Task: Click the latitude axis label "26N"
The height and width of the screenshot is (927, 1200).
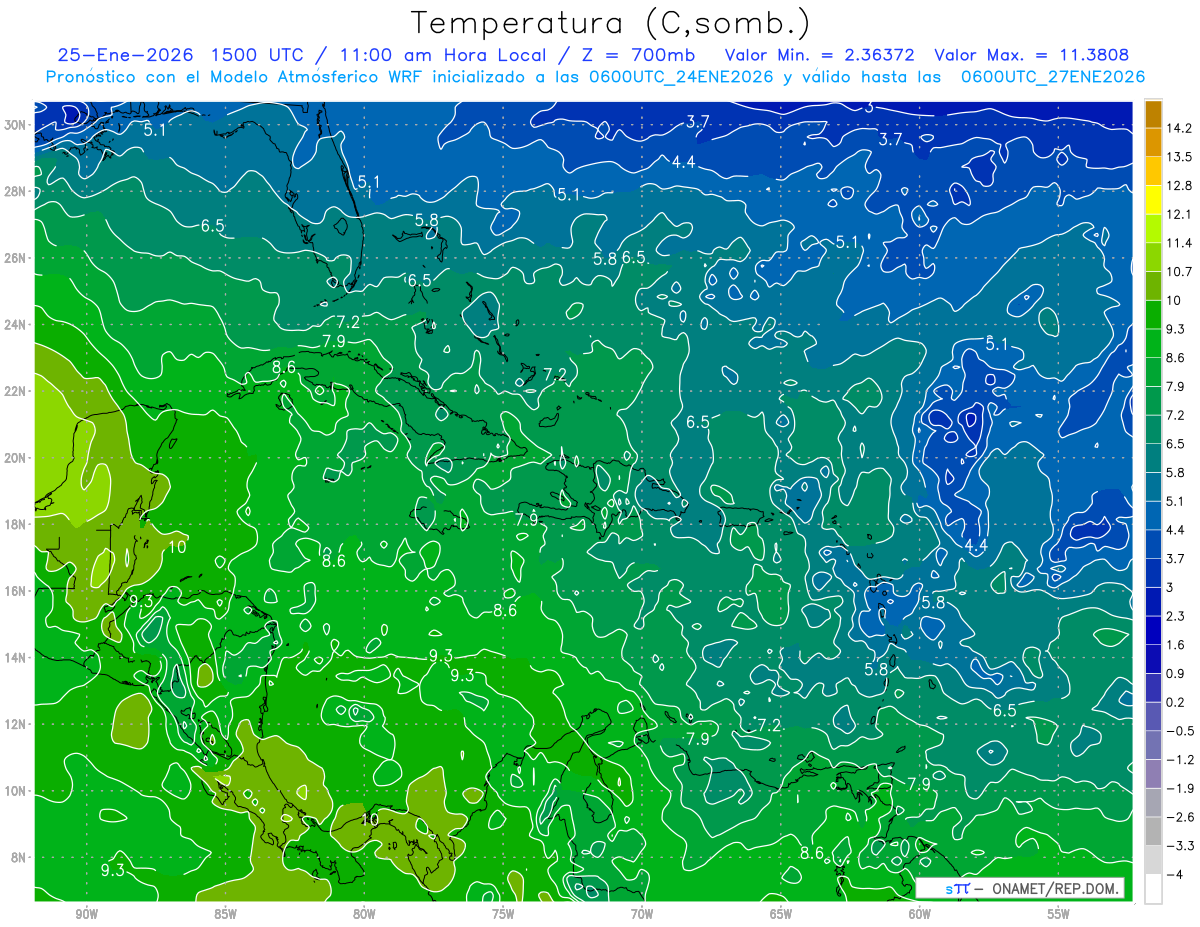Action: pyautogui.click(x=17, y=258)
